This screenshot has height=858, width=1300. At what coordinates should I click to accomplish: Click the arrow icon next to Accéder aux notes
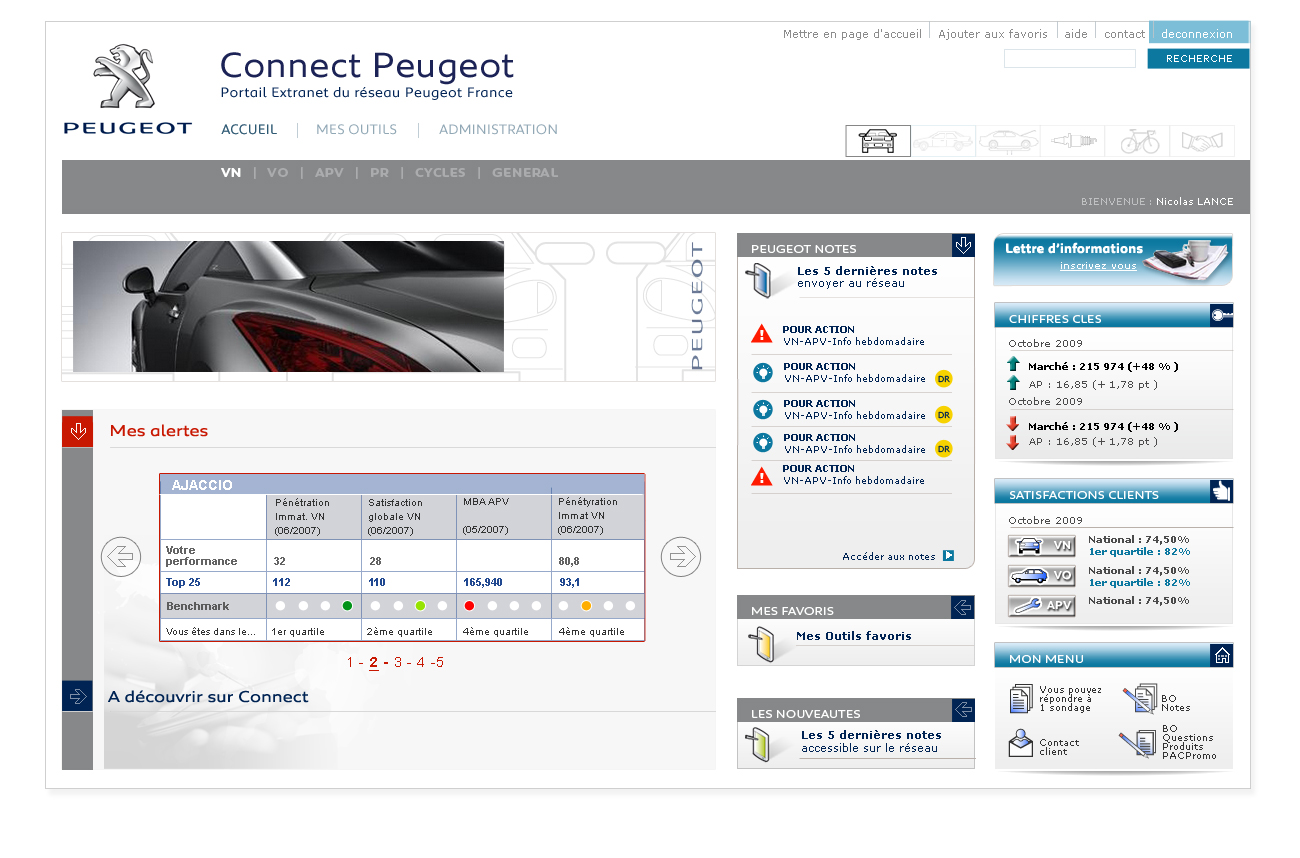[948, 556]
